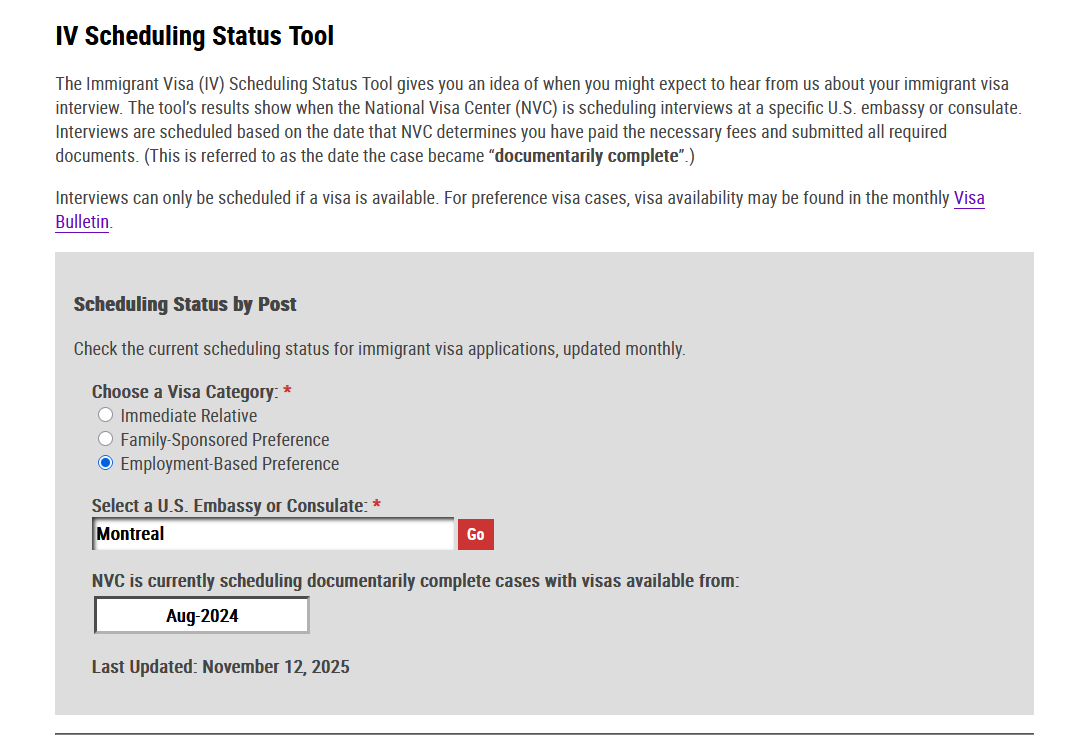Screen dimensions: 1075x740
Task: Click the IV Scheduling Status Tool heading
Action: pyautogui.click(x=194, y=37)
